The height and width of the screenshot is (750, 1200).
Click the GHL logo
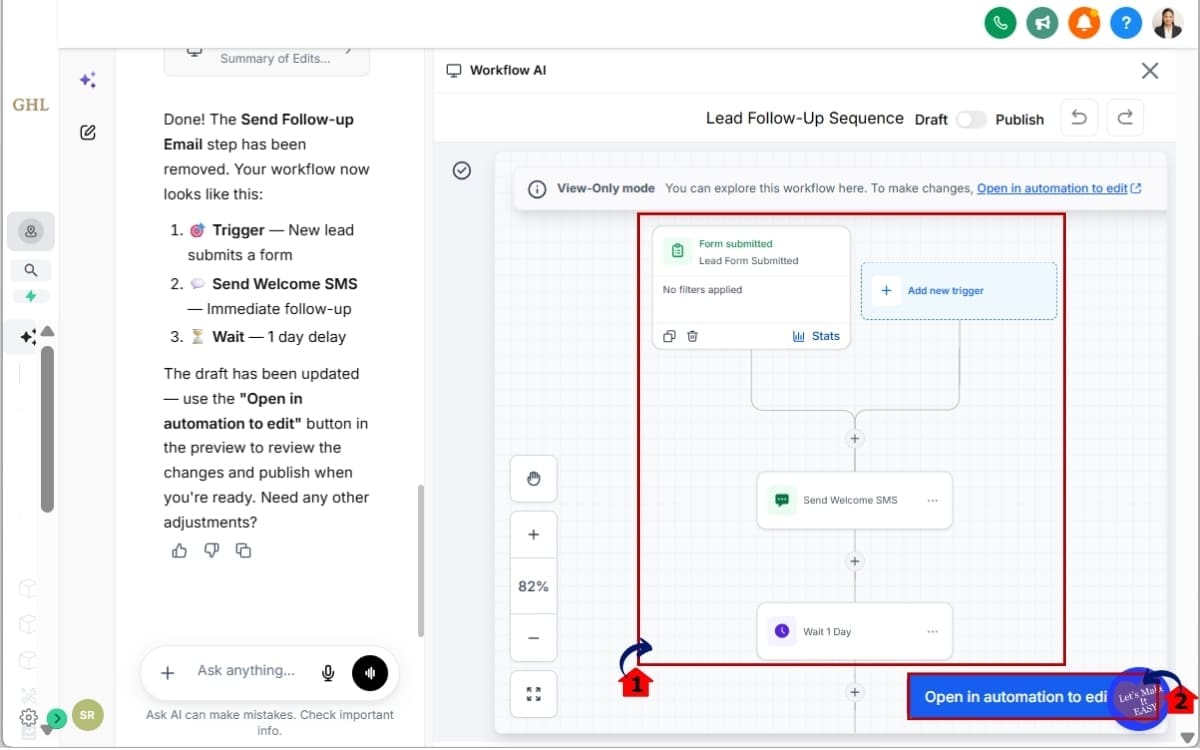coord(30,104)
